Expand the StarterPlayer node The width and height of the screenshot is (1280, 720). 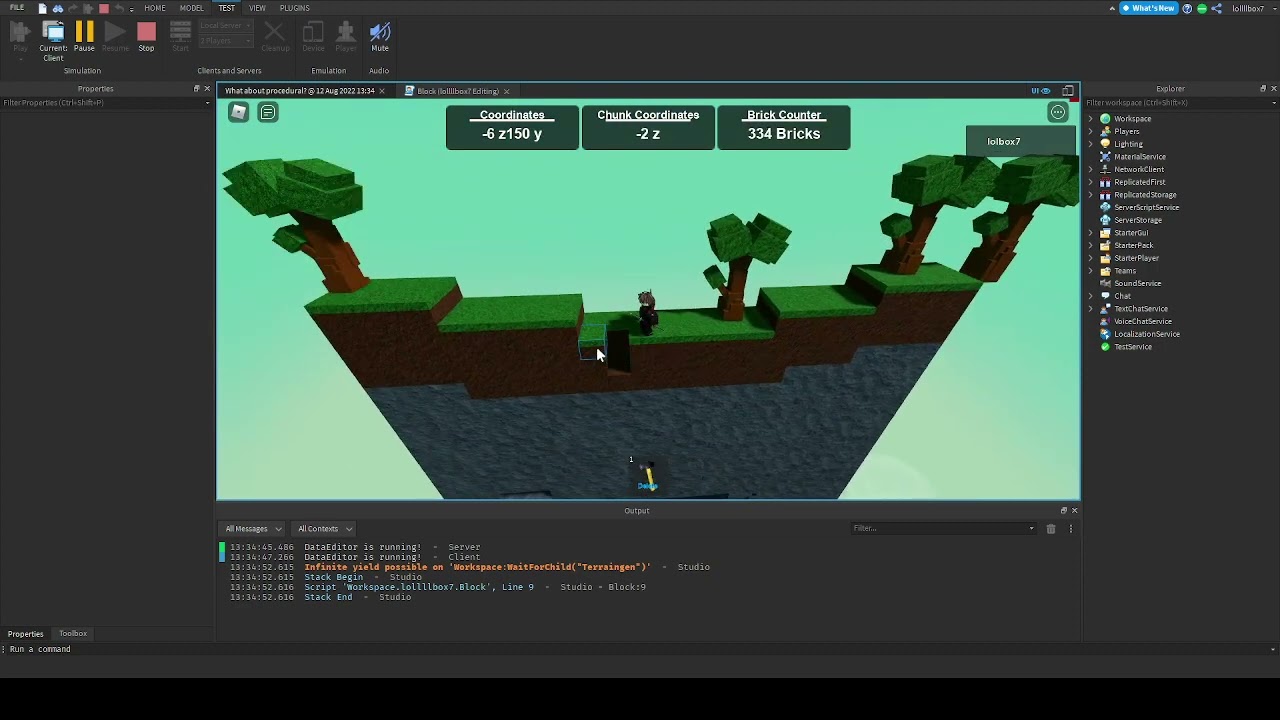coord(1091,258)
